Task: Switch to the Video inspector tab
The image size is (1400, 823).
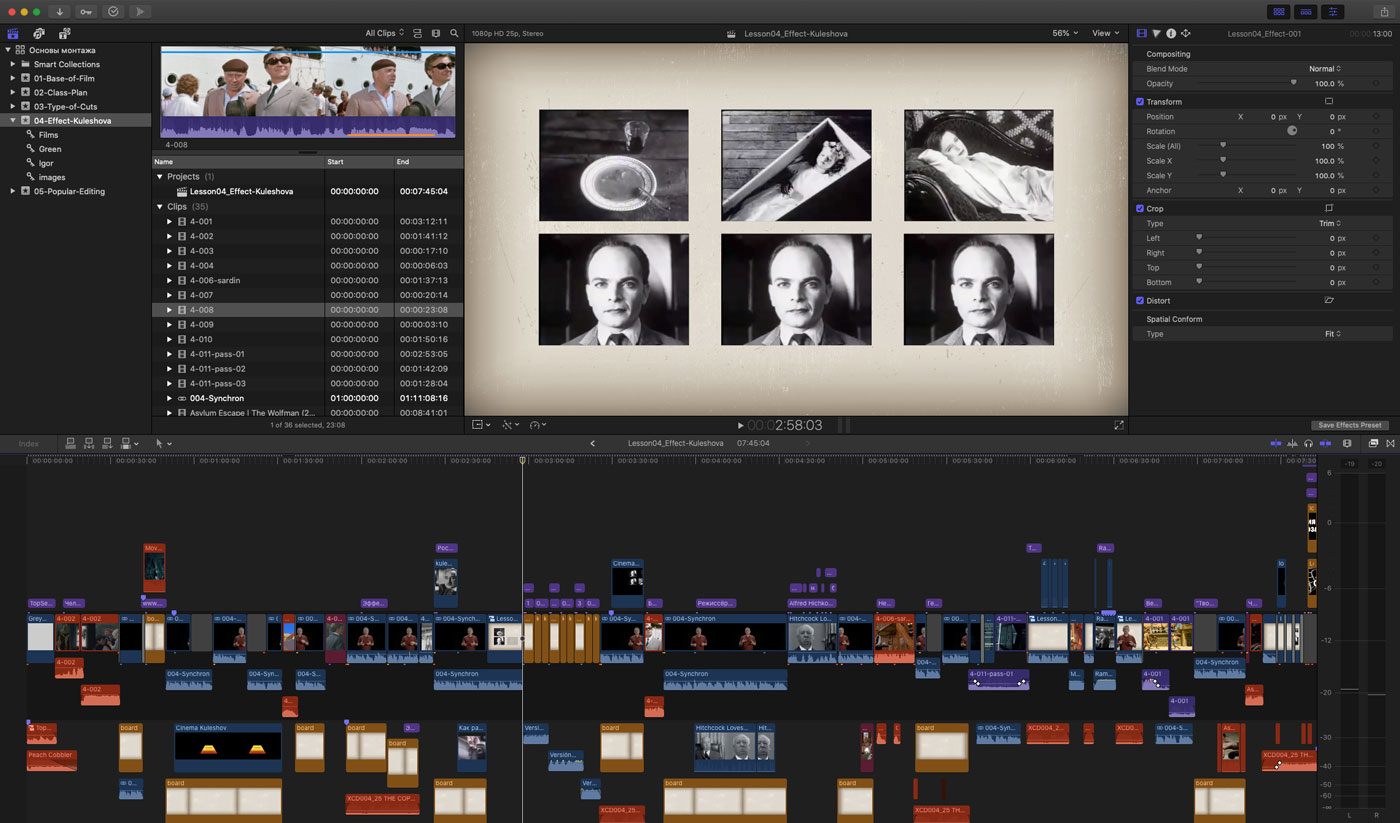Action: click(x=1142, y=33)
